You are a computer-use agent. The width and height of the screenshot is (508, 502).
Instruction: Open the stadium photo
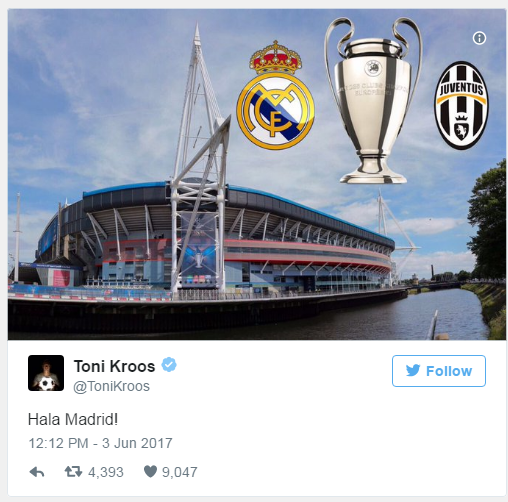(257, 174)
